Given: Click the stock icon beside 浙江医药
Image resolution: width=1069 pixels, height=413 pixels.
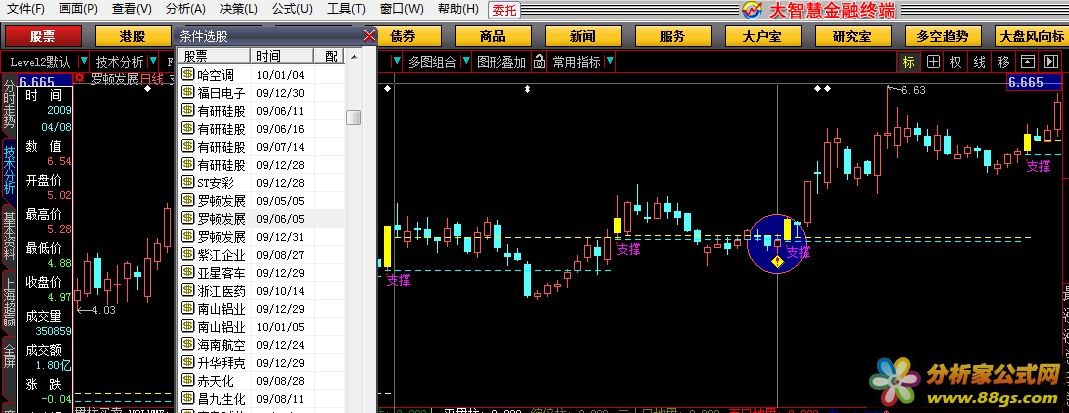Looking at the screenshot, I should [187, 290].
